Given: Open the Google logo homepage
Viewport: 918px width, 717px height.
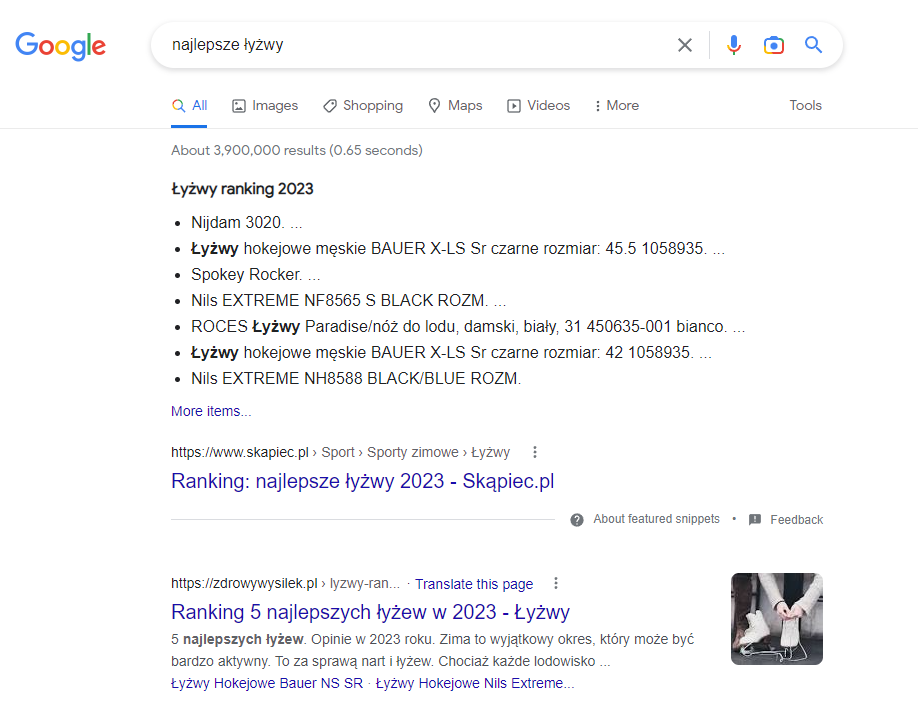Looking at the screenshot, I should click(60, 46).
